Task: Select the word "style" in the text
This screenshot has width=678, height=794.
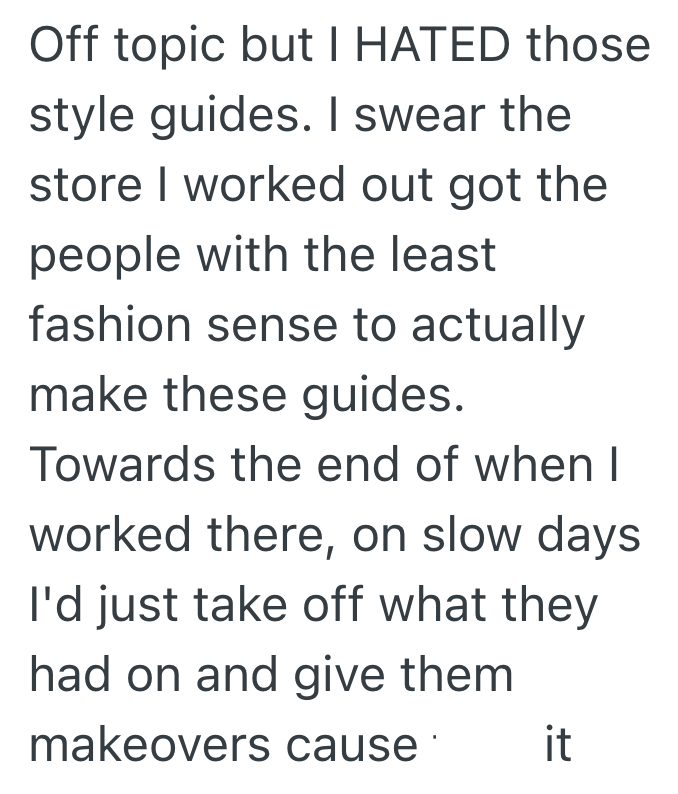Action: [x=77, y=116]
